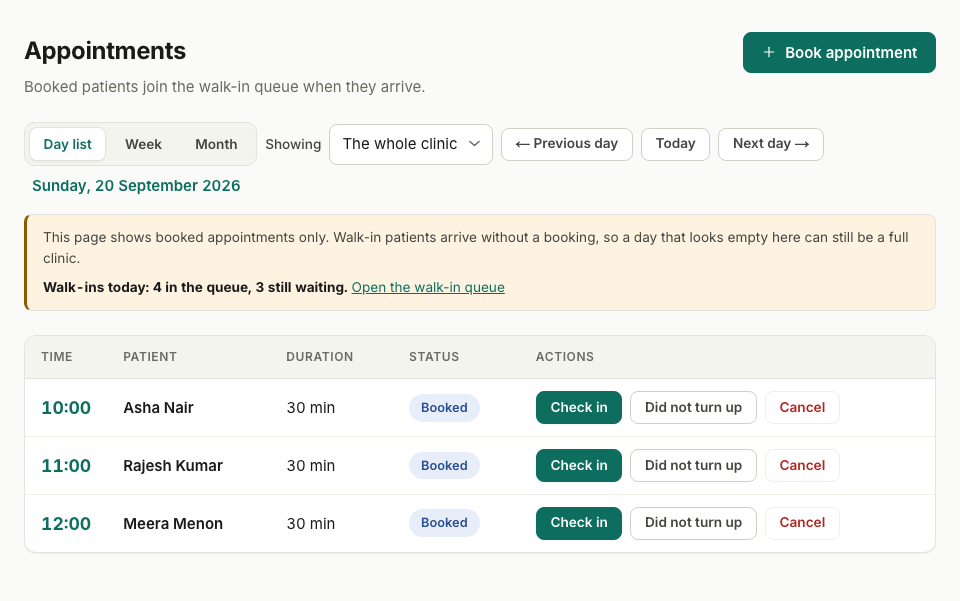Check in Asha Nair
960x601 pixels.
(x=579, y=408)
